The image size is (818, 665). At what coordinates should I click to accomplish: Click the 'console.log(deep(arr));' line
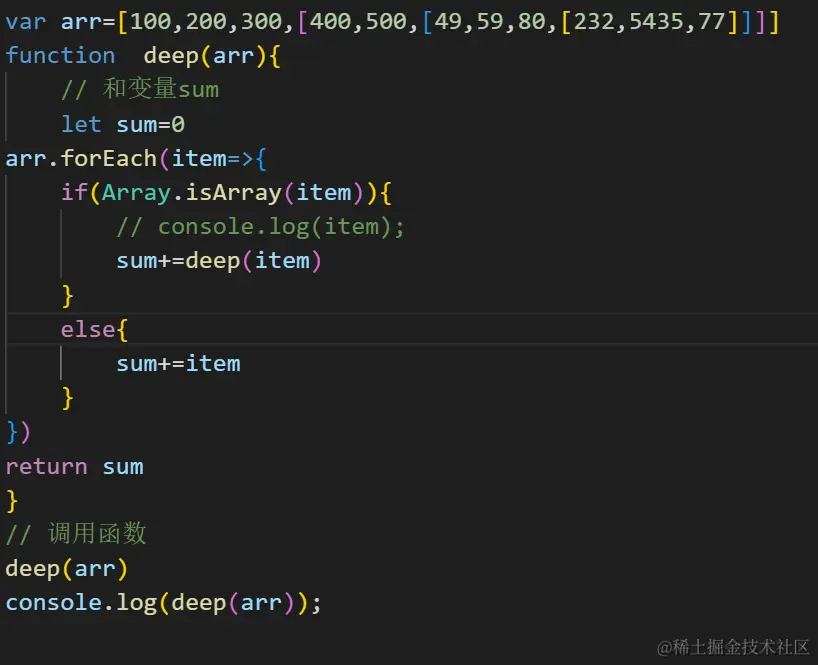163,603
